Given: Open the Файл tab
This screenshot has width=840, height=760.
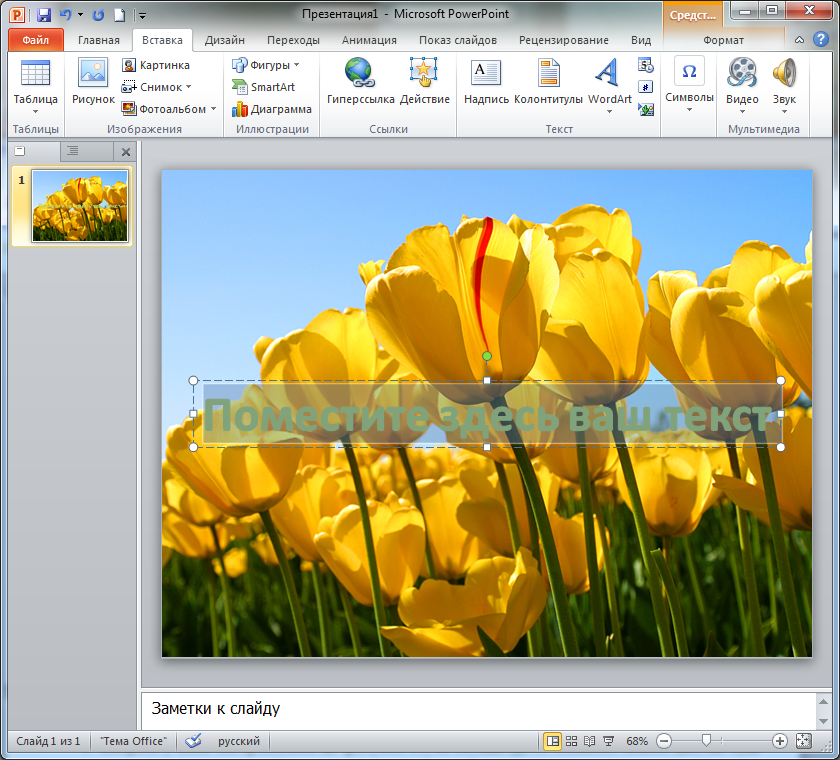Looking at the screenshot, I should pos(35,40).
